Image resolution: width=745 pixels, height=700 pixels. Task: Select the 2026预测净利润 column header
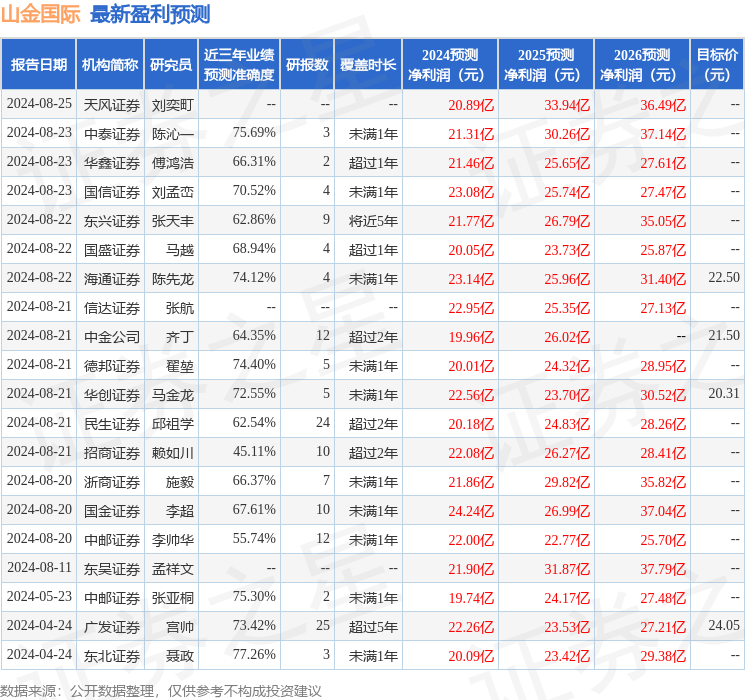tap(642, 65)
